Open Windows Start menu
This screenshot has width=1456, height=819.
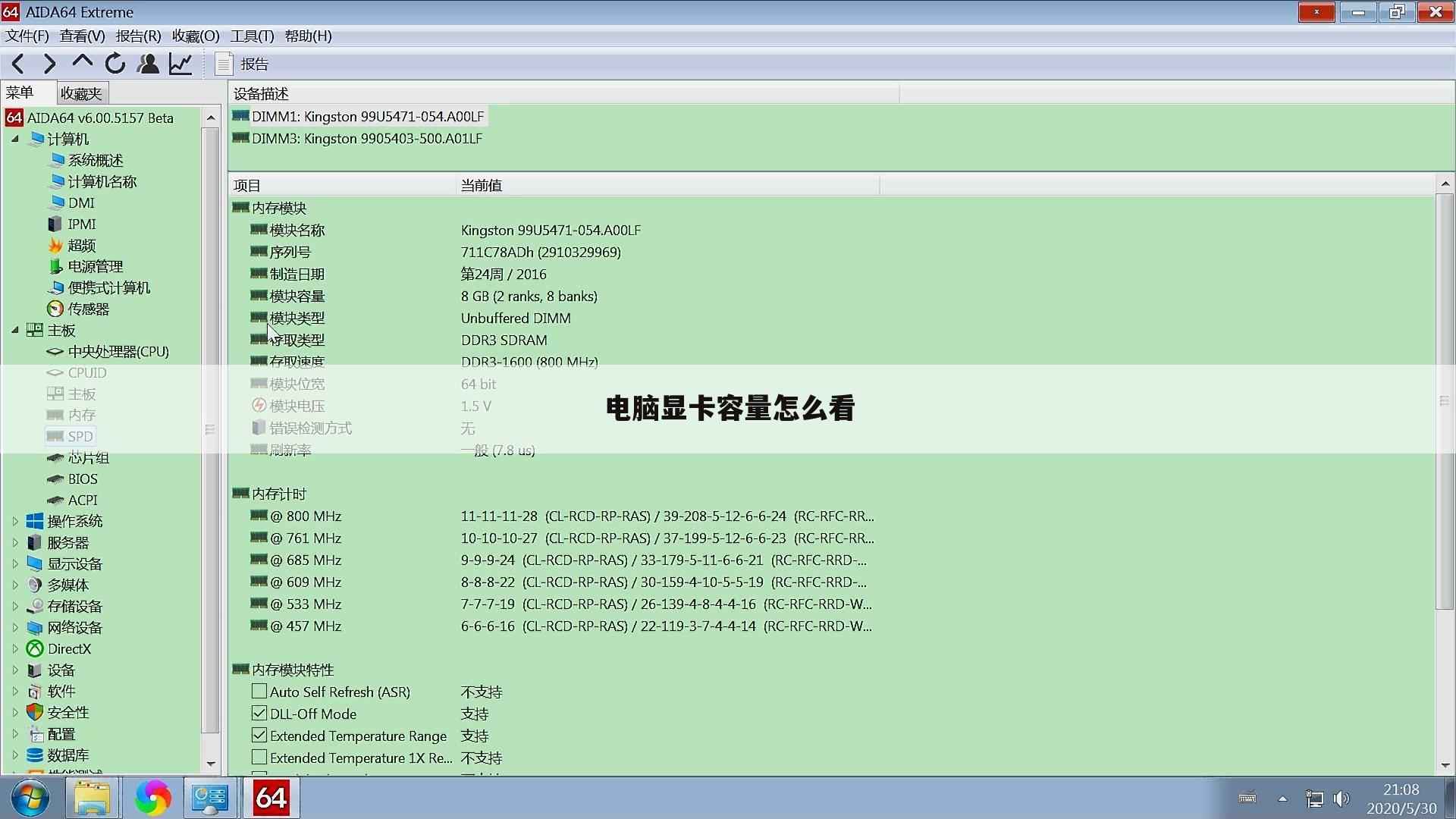(x=30, y=798)
